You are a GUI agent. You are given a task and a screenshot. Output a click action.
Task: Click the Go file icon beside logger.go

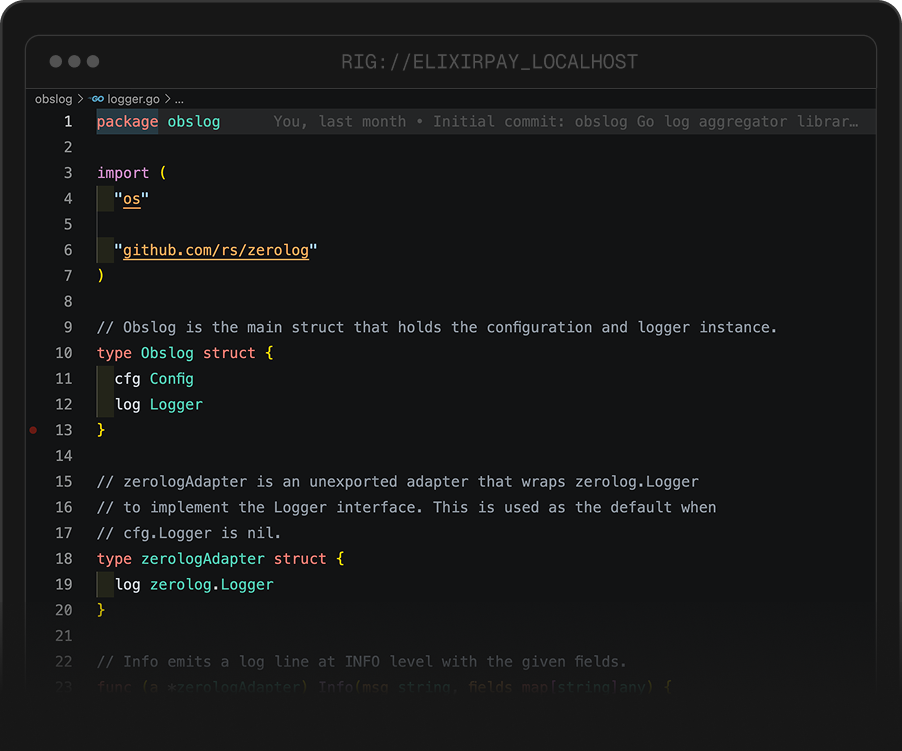(x=97, y=99)
